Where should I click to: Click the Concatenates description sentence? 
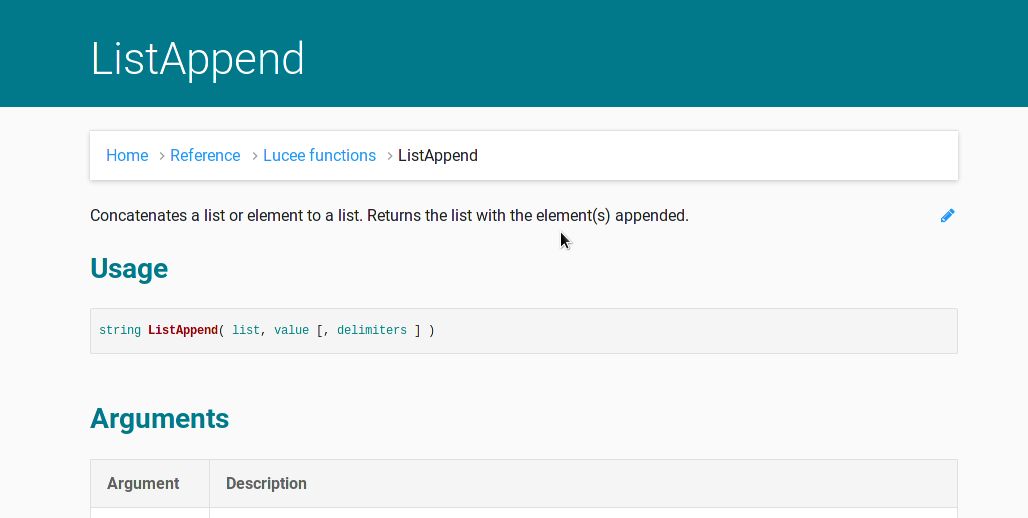pyautogui.click(x=389, y=215)
